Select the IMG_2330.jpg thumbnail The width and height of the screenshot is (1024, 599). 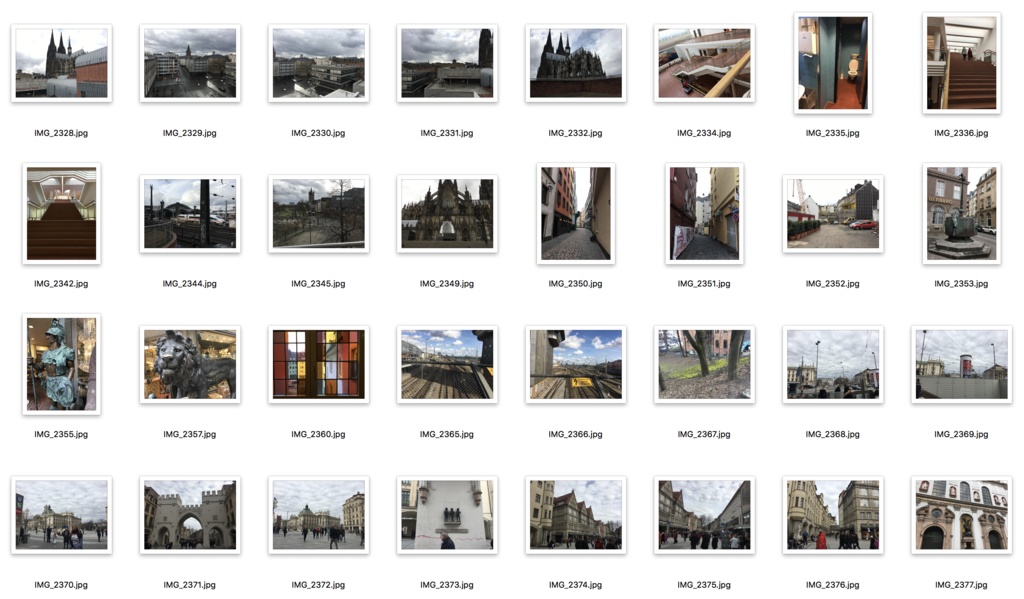click(x=319, y=63)
